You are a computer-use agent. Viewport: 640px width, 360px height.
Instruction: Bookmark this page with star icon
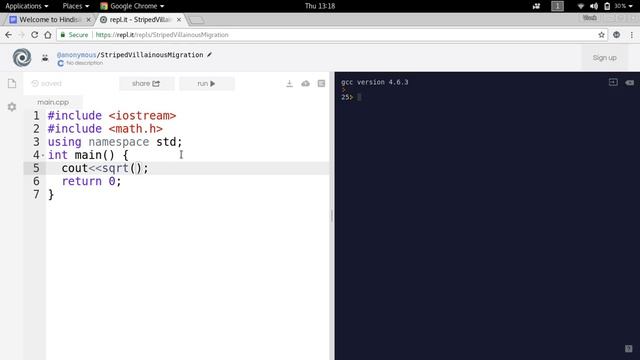601,35
